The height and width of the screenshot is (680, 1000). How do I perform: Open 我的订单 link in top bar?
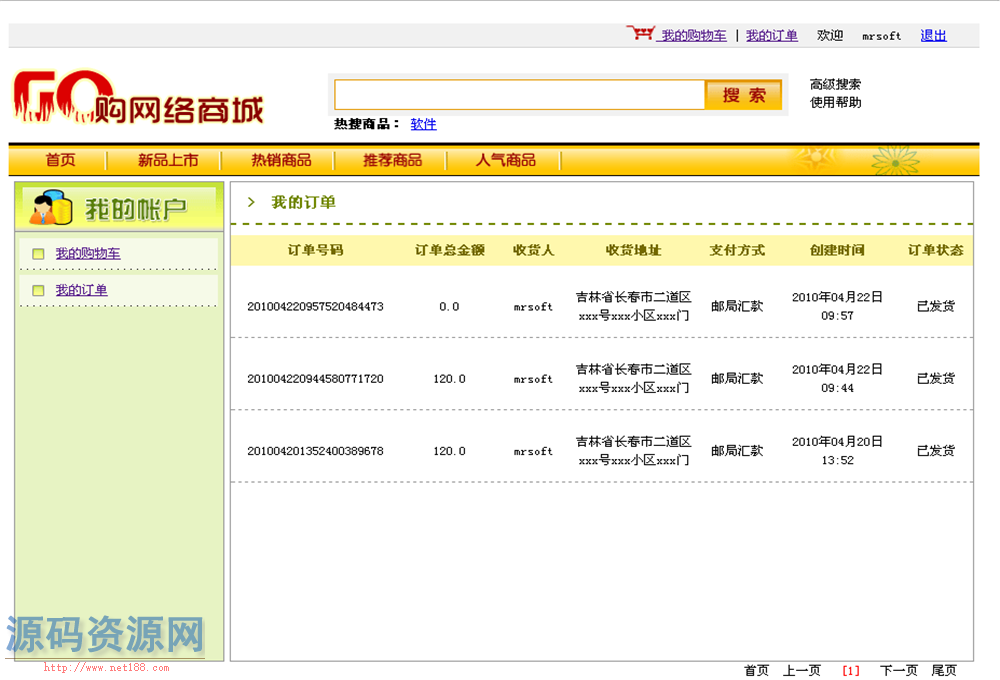click(x=771, y=35)
